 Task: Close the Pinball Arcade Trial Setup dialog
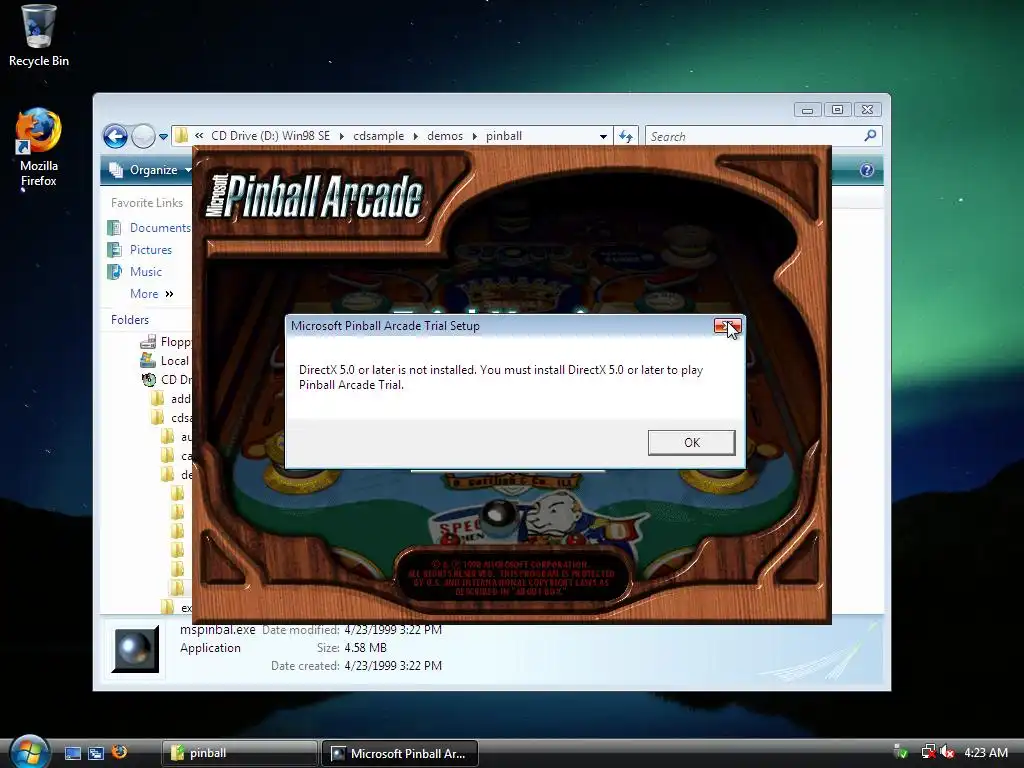[728, 326]
